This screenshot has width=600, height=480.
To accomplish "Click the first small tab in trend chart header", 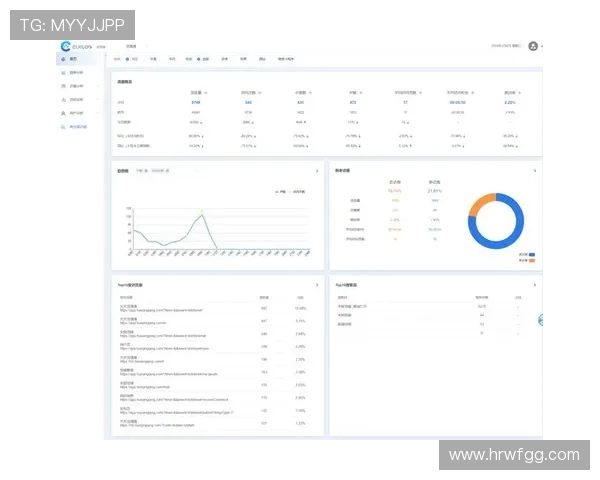I will coord(141,171).
